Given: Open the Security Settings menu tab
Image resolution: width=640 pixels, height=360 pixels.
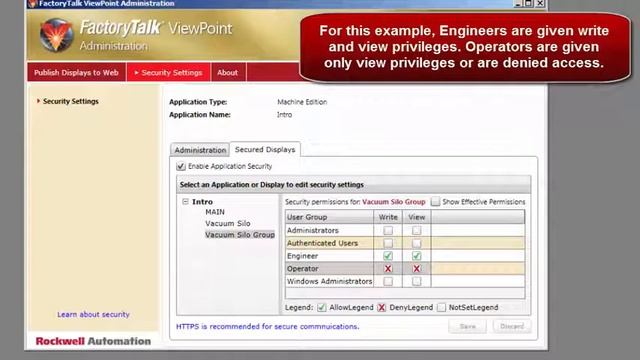Looking at the screenshot, I should coord(169,73).
